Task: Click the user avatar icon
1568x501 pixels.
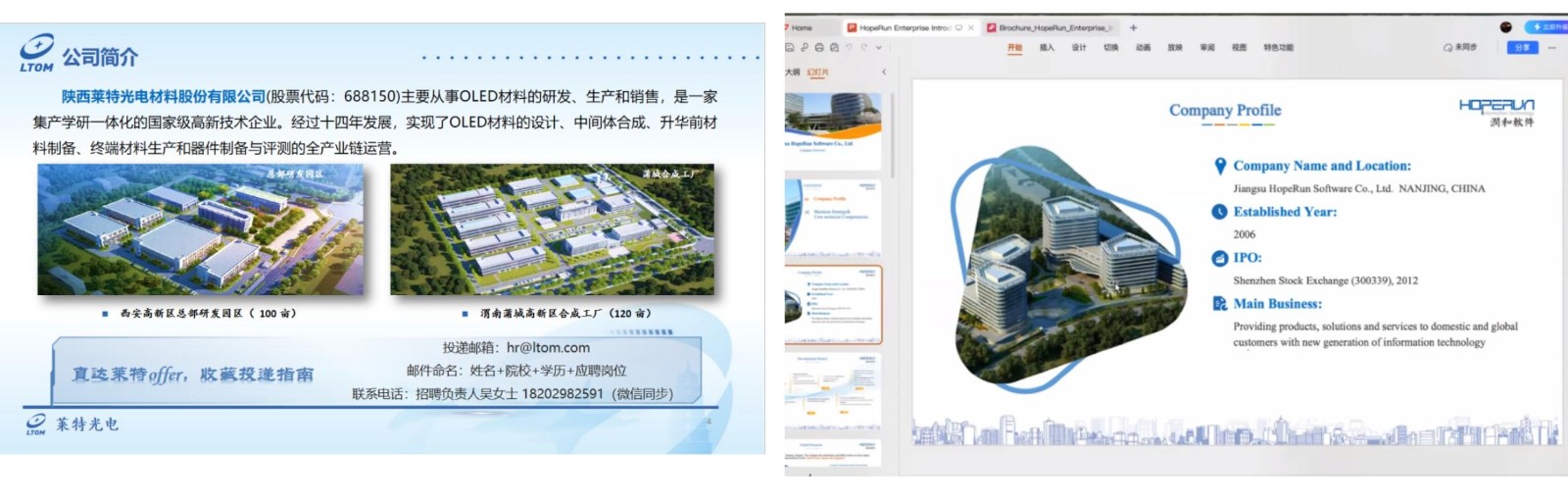Action: click(1506, 27)
